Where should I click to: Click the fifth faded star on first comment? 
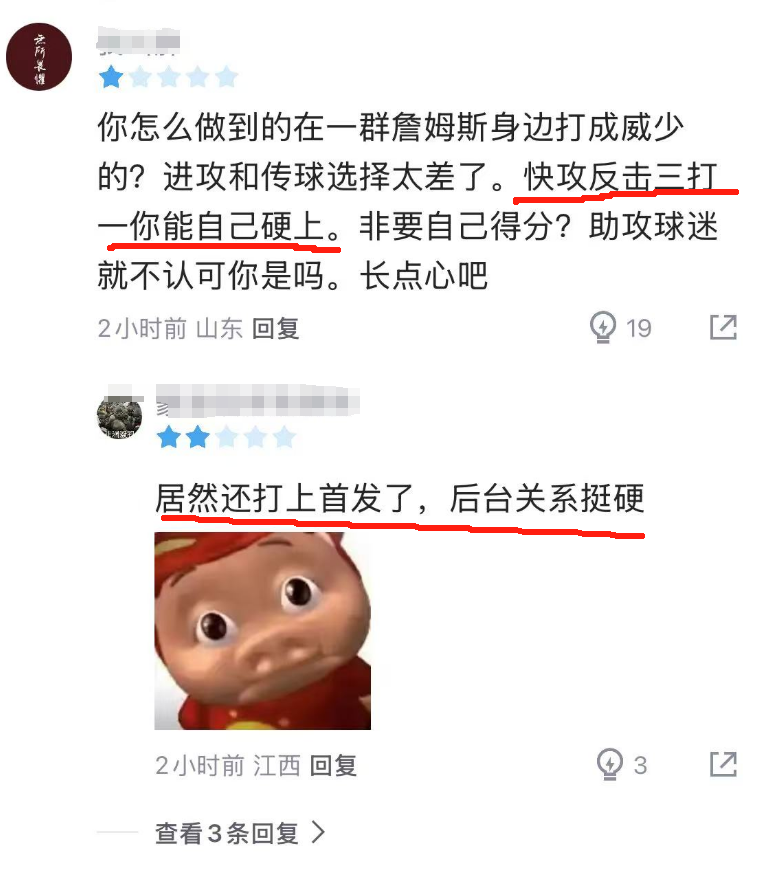tap(226, 77)
